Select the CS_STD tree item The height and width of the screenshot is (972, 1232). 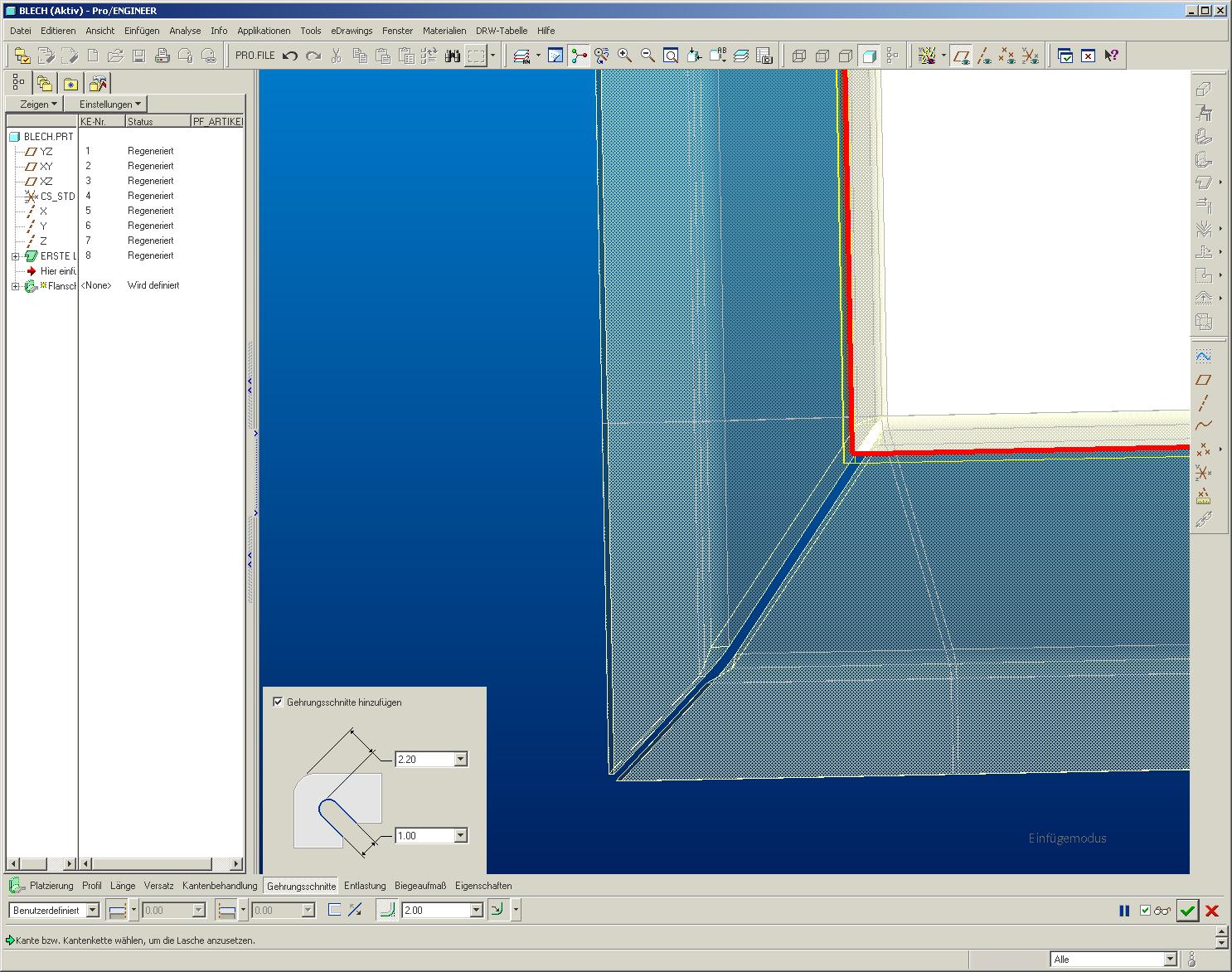50,197
